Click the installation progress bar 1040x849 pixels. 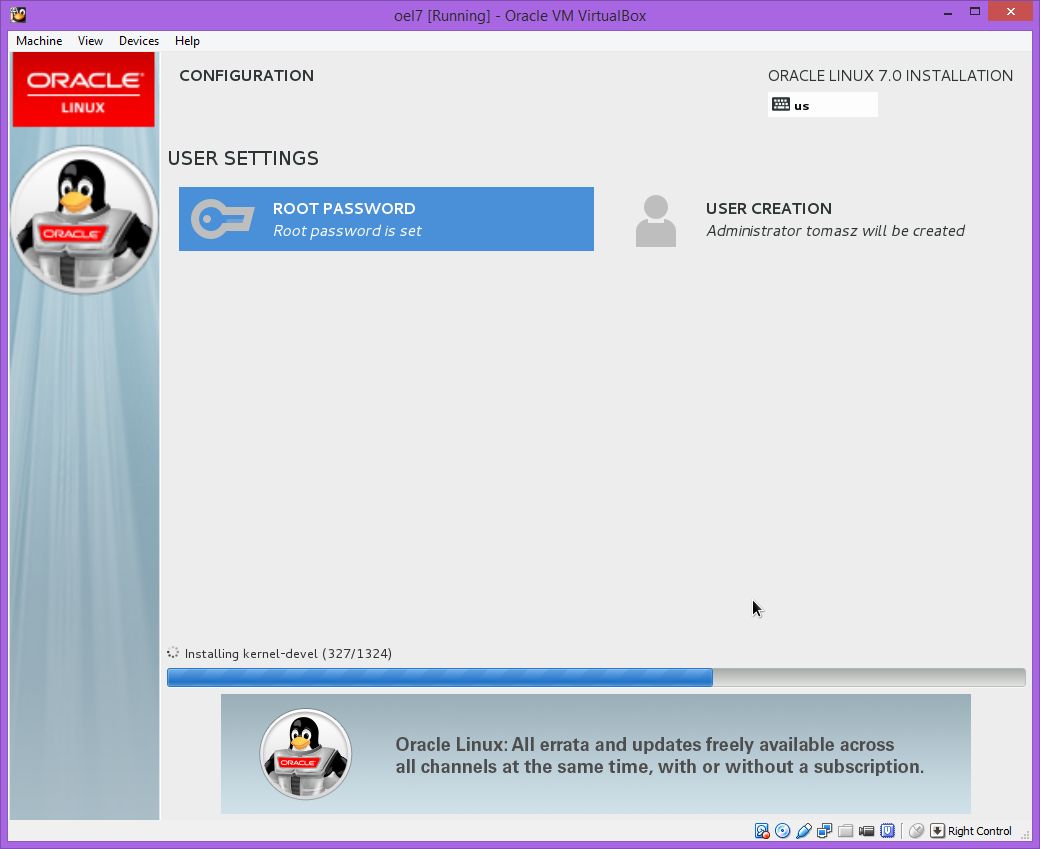[596, 677]
